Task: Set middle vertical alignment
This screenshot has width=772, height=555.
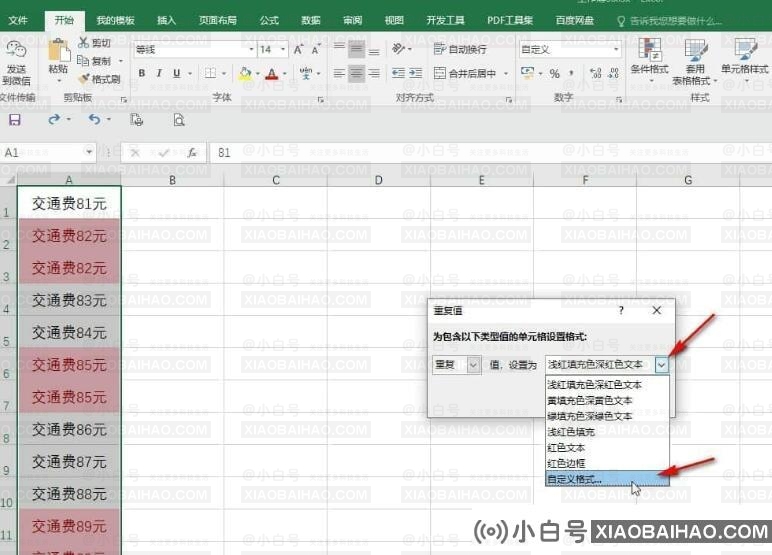Action: (356, 49)
